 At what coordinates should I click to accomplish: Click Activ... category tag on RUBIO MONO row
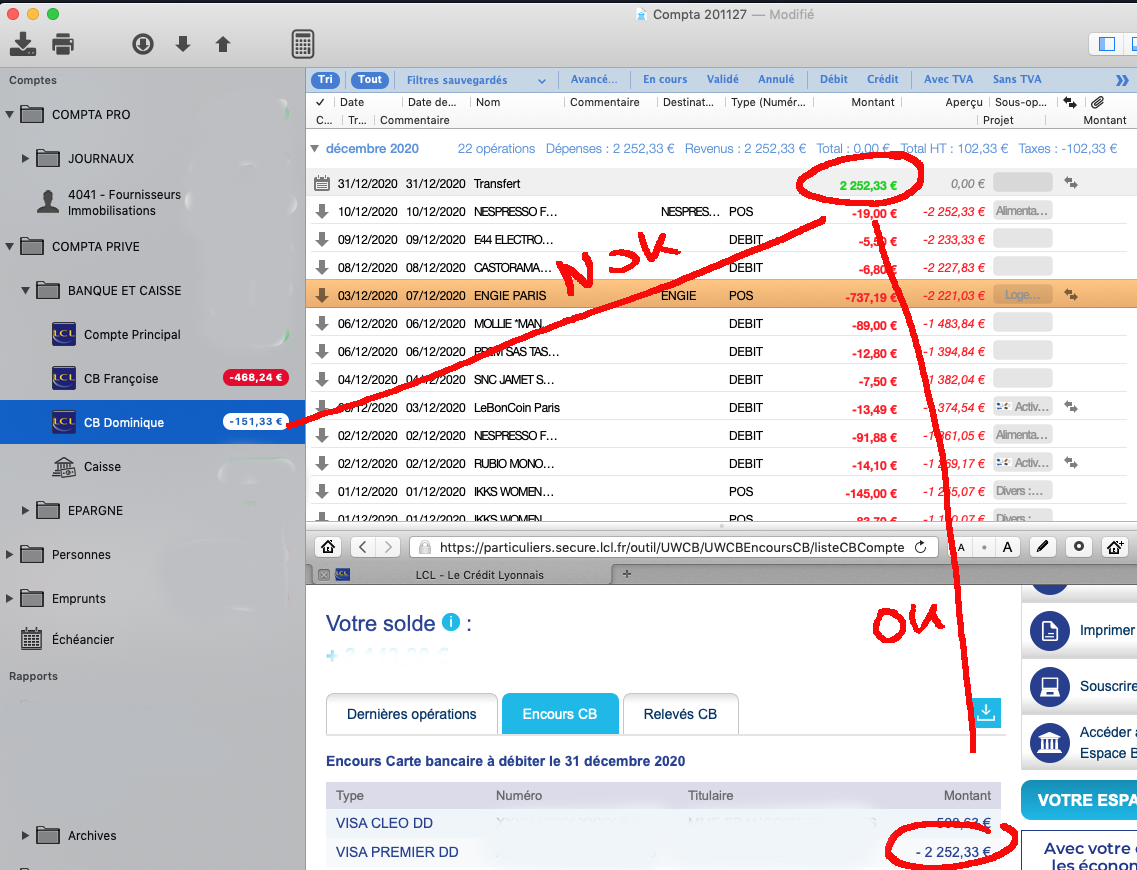(x=1022, y=463)
